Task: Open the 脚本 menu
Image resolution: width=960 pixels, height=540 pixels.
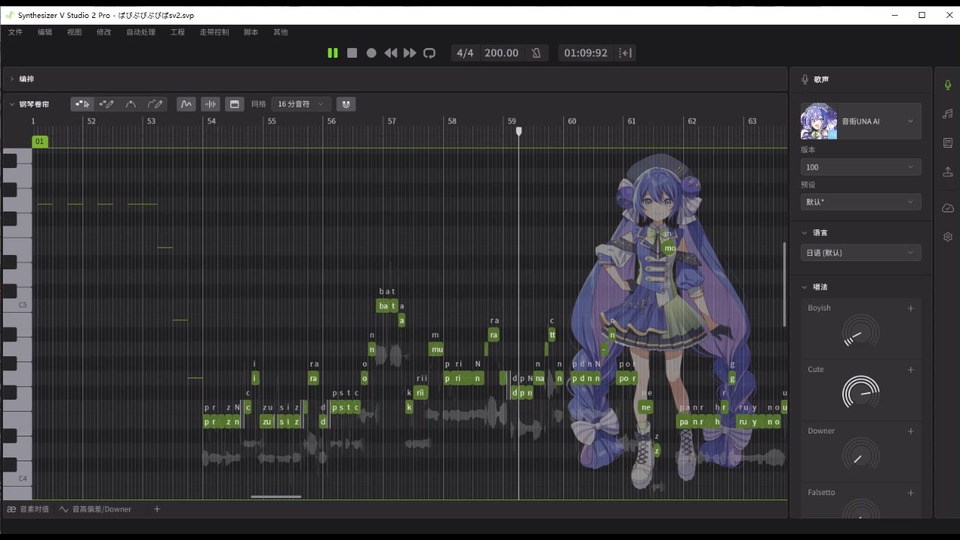Action: pyautogui.click(x=251, y=32)
